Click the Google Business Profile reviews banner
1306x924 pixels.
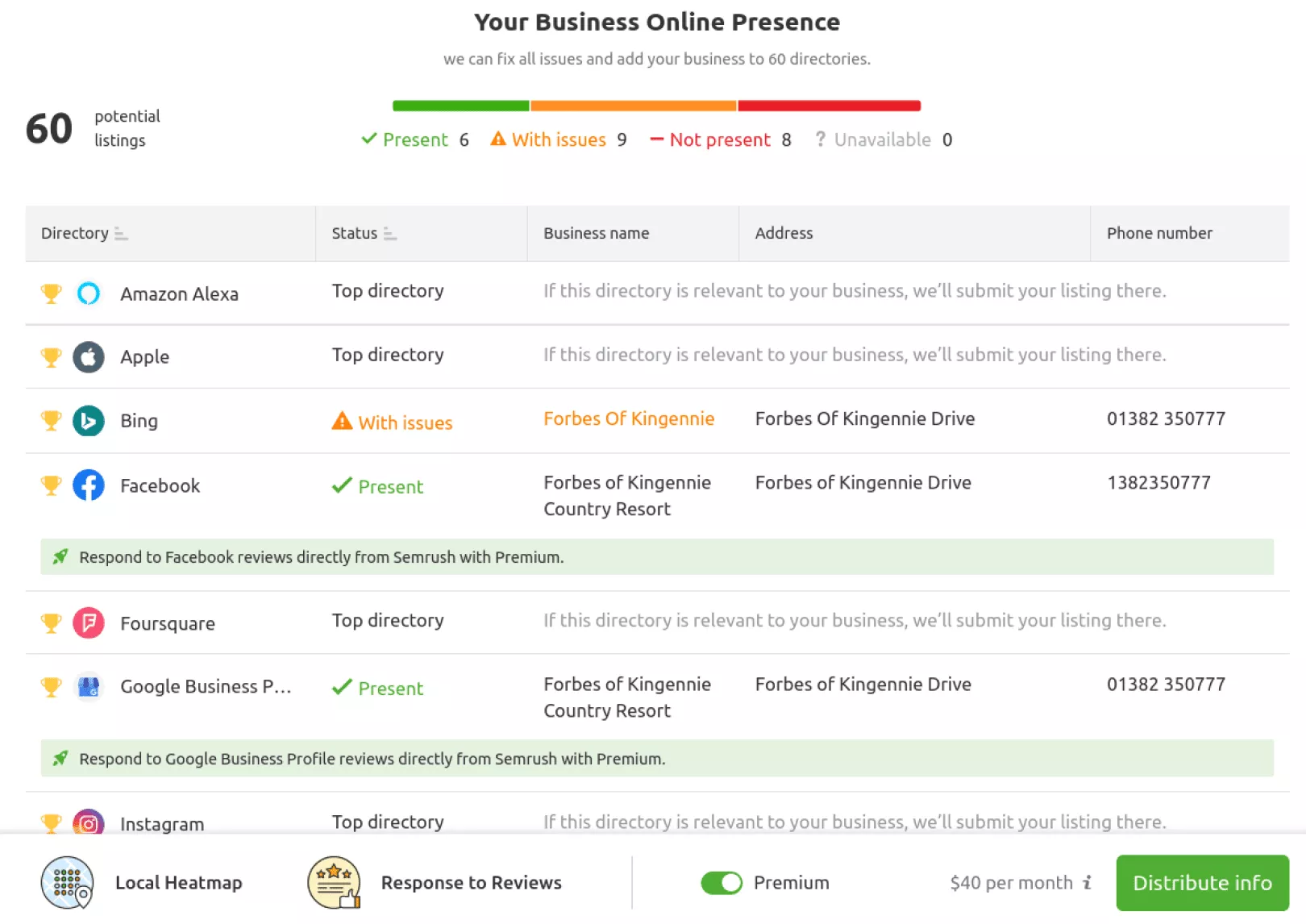point(657,759)
